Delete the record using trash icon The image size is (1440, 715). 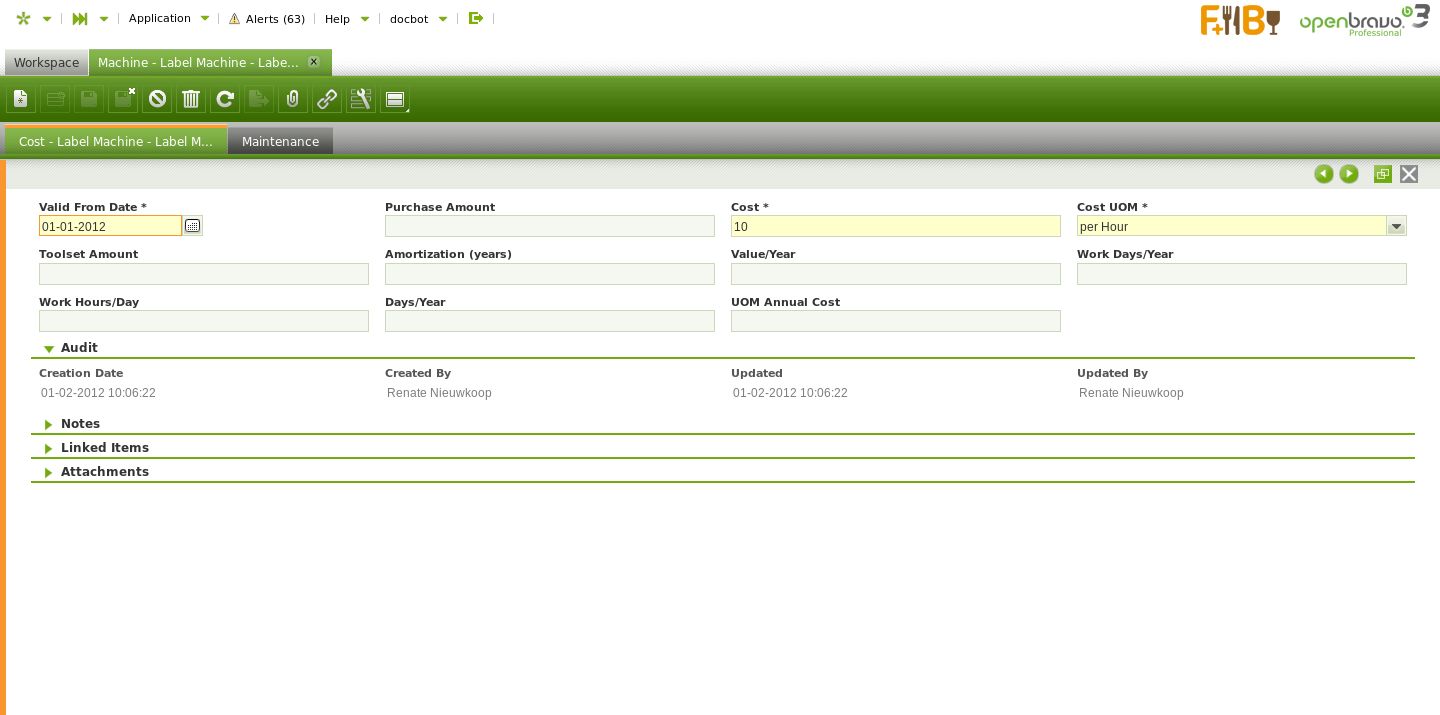pos(191,99)
